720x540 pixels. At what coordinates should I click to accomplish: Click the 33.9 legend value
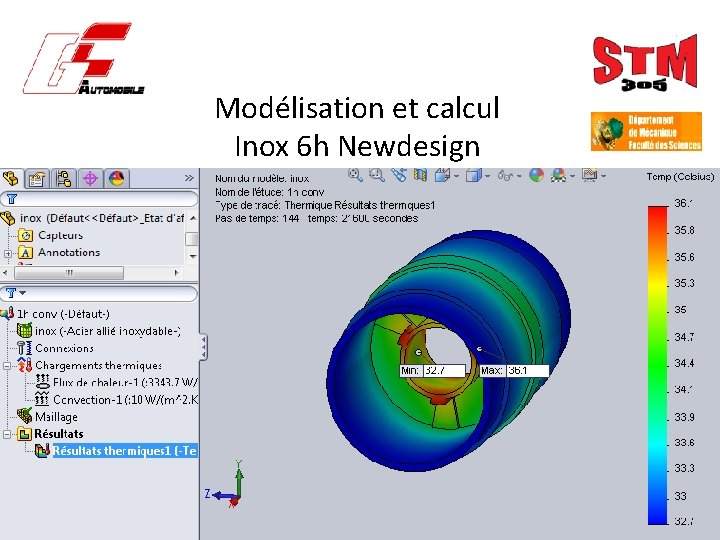click(684, 417)
